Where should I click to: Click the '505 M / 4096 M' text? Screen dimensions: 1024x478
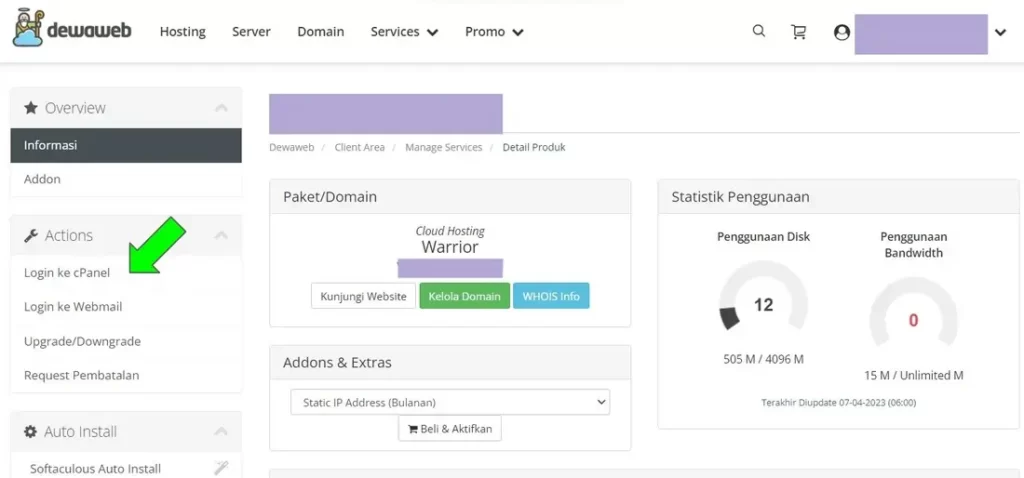click(x=763, y=359)
